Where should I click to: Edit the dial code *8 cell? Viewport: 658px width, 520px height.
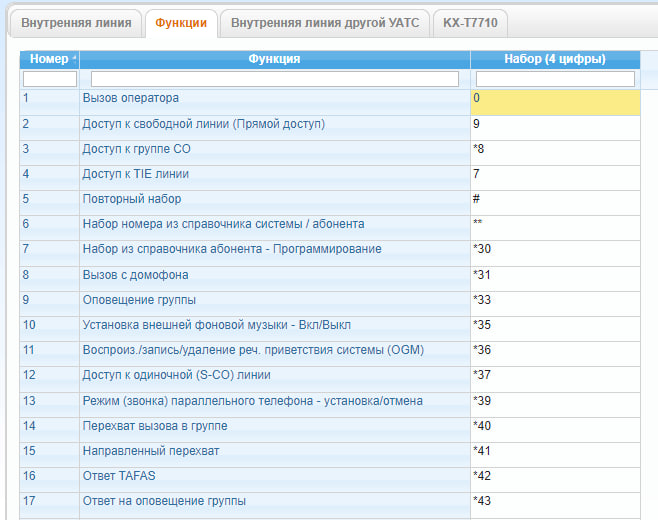[x=555, y=153]
